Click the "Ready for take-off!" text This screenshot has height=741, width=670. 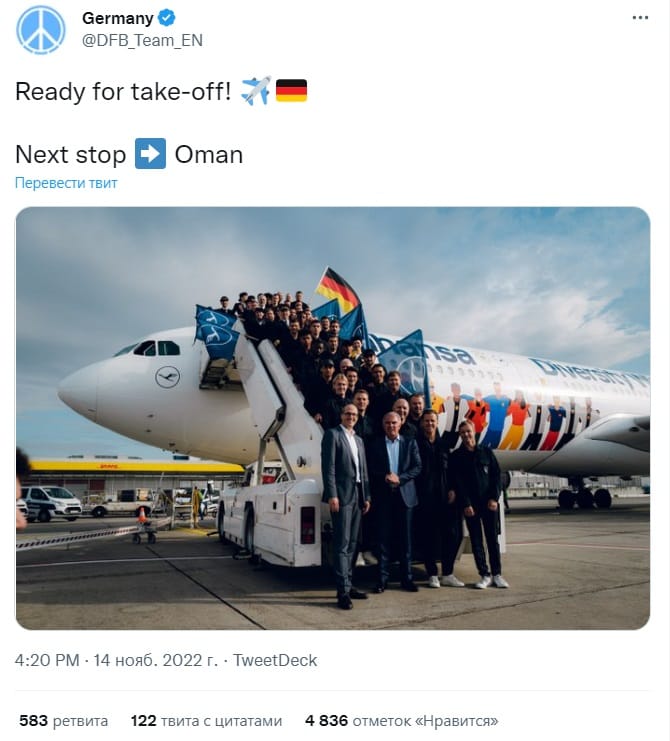pyautogui.click(x=123, y=91)
